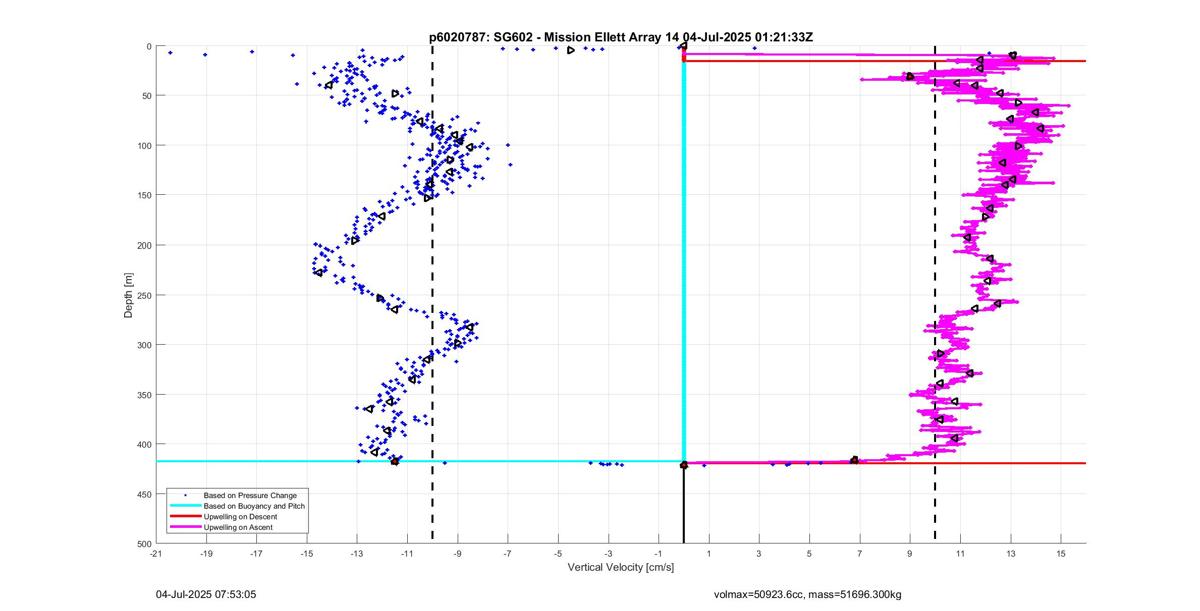Screen dimensions: 1200x611
Task: Click the x-axis tick label '-11'
Action: click(x=407, y=553)
